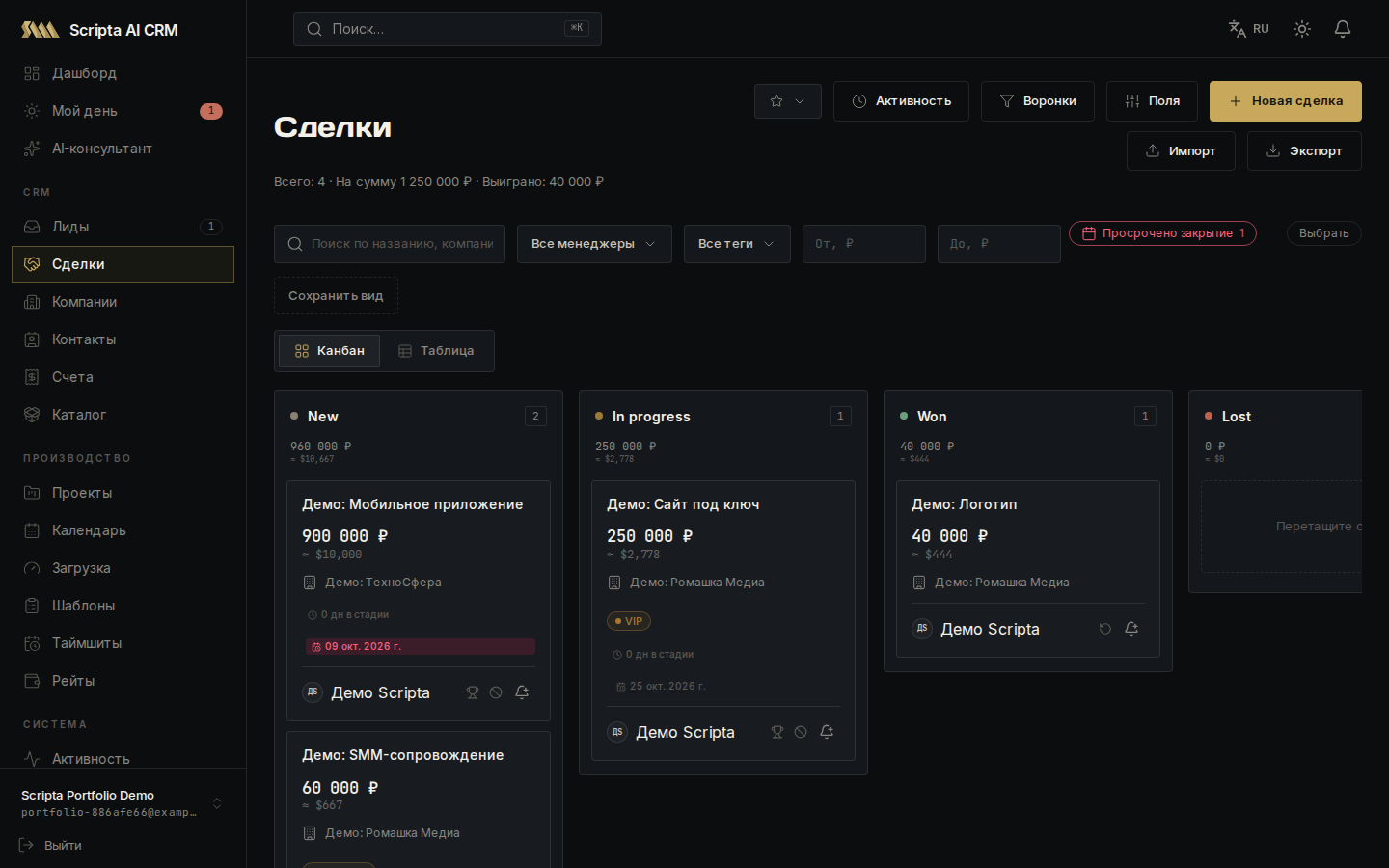Switch to Канбан view

(329, 351)
